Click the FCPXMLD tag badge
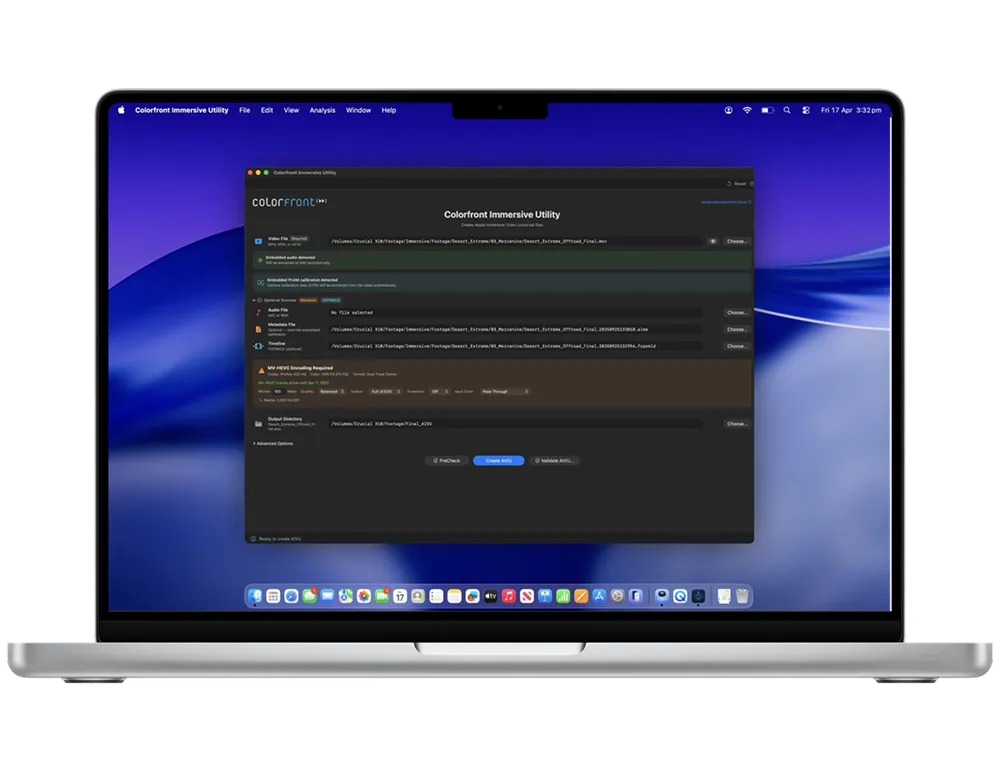Viewport: 1000px width, 770px height. 331,300
